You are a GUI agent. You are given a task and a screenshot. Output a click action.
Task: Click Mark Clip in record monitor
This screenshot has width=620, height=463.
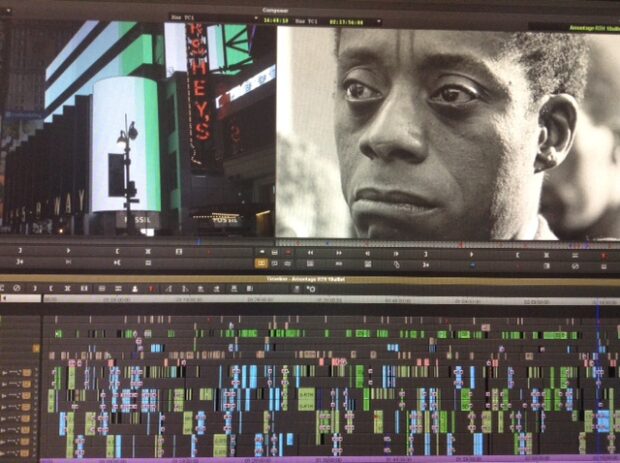click(x=546, y=255)
